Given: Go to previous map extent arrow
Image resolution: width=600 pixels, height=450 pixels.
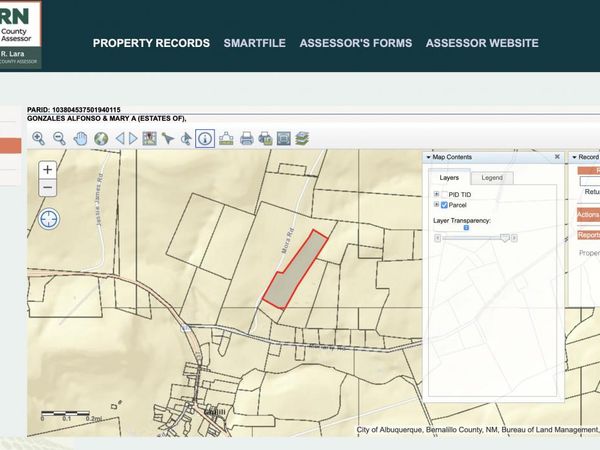Looking at the screenshot, I should [x=120, y=139].
